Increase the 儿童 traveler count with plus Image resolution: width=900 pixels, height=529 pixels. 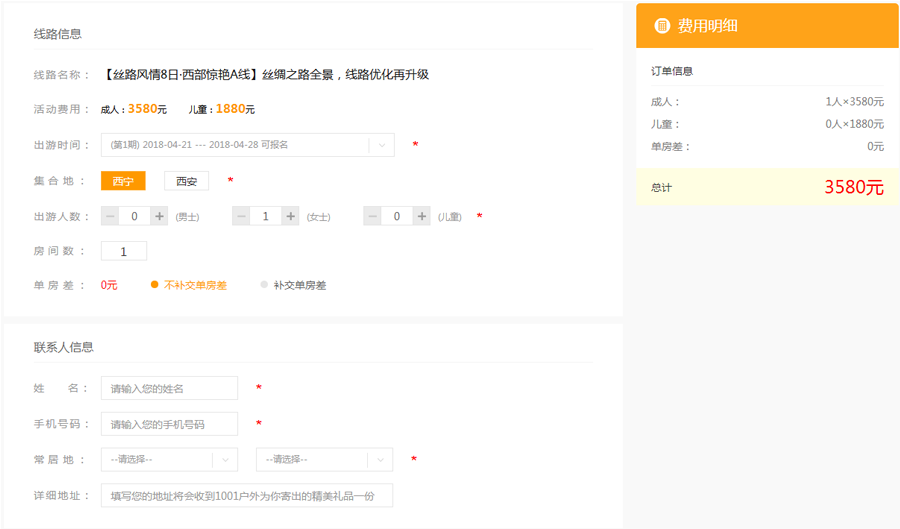point(422,216)
